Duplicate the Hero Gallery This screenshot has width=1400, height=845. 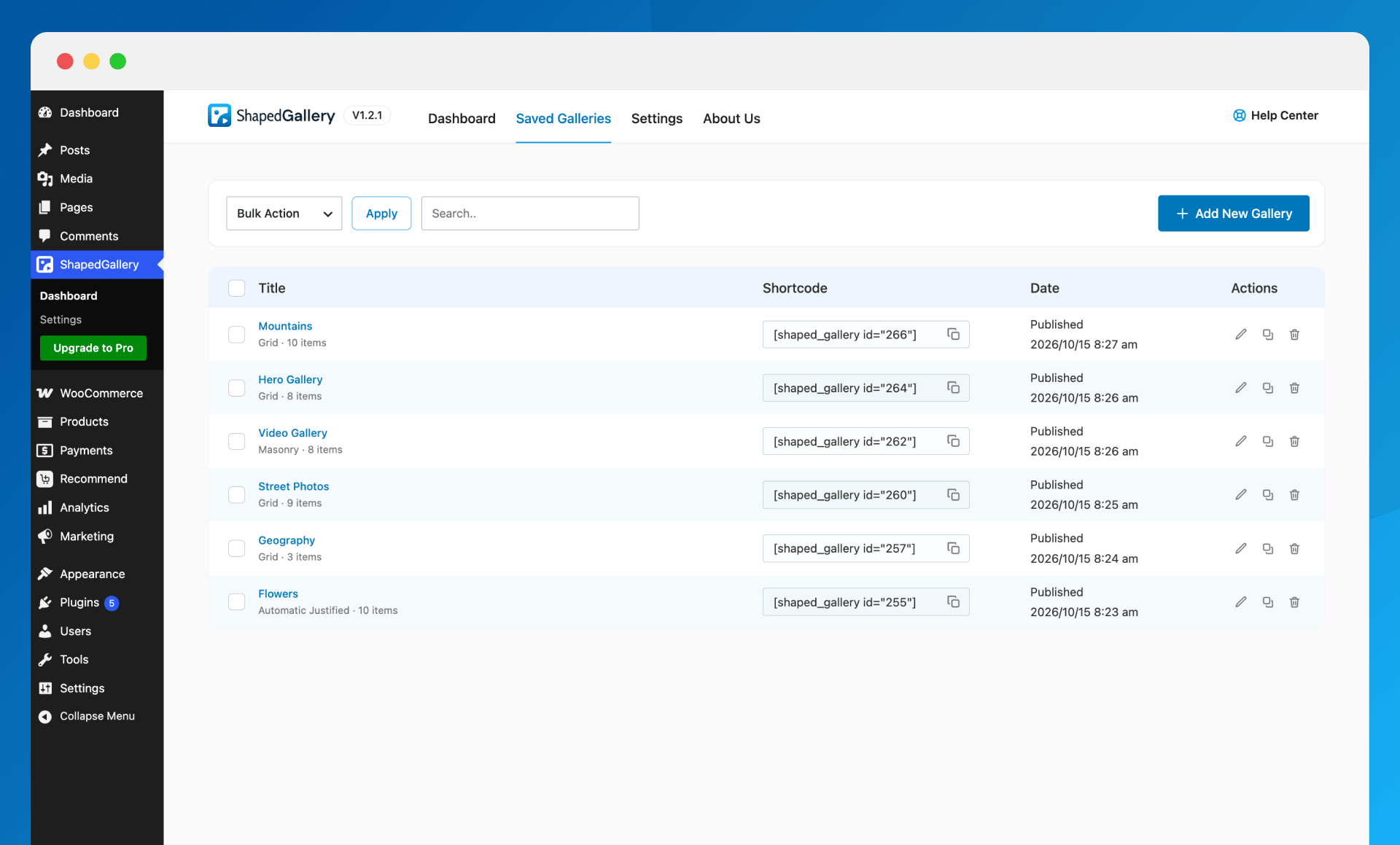(1268, 388)
